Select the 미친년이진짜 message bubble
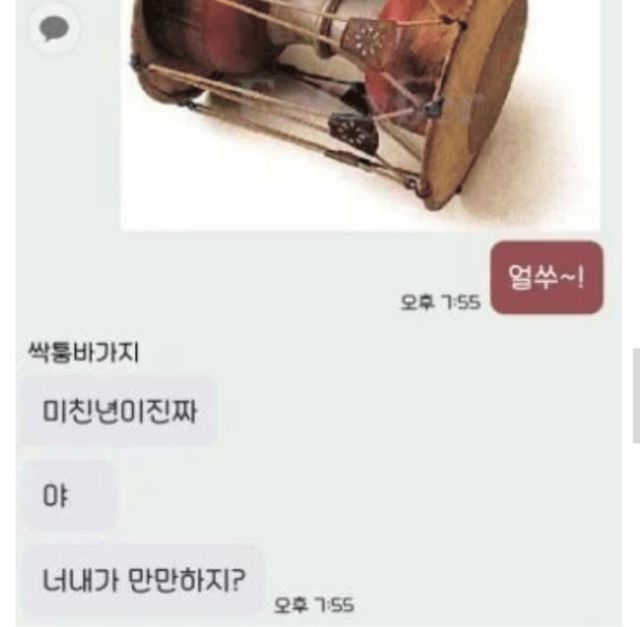Image resolution: width=640 pixels, height=627 pixels. point(119,411)
